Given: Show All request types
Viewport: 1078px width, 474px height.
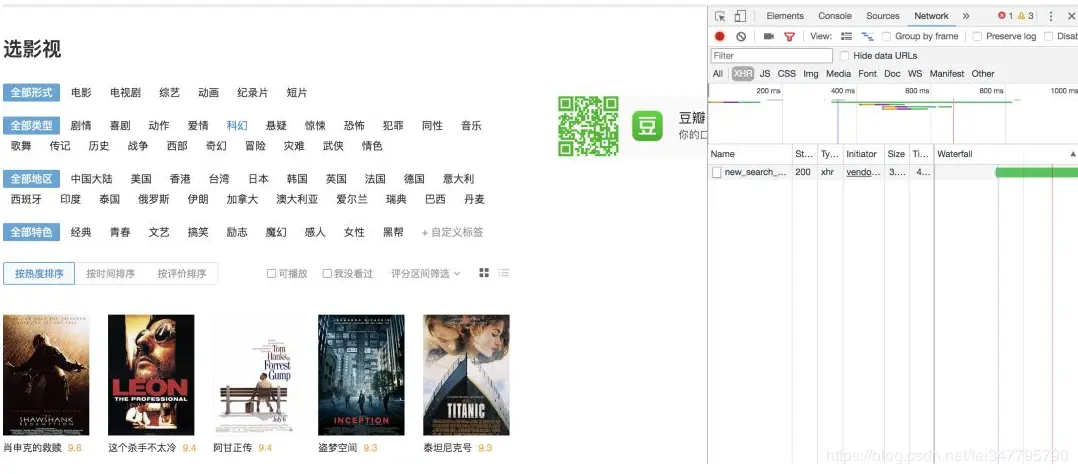Looking at the screenshot, I should click(718, 74).
